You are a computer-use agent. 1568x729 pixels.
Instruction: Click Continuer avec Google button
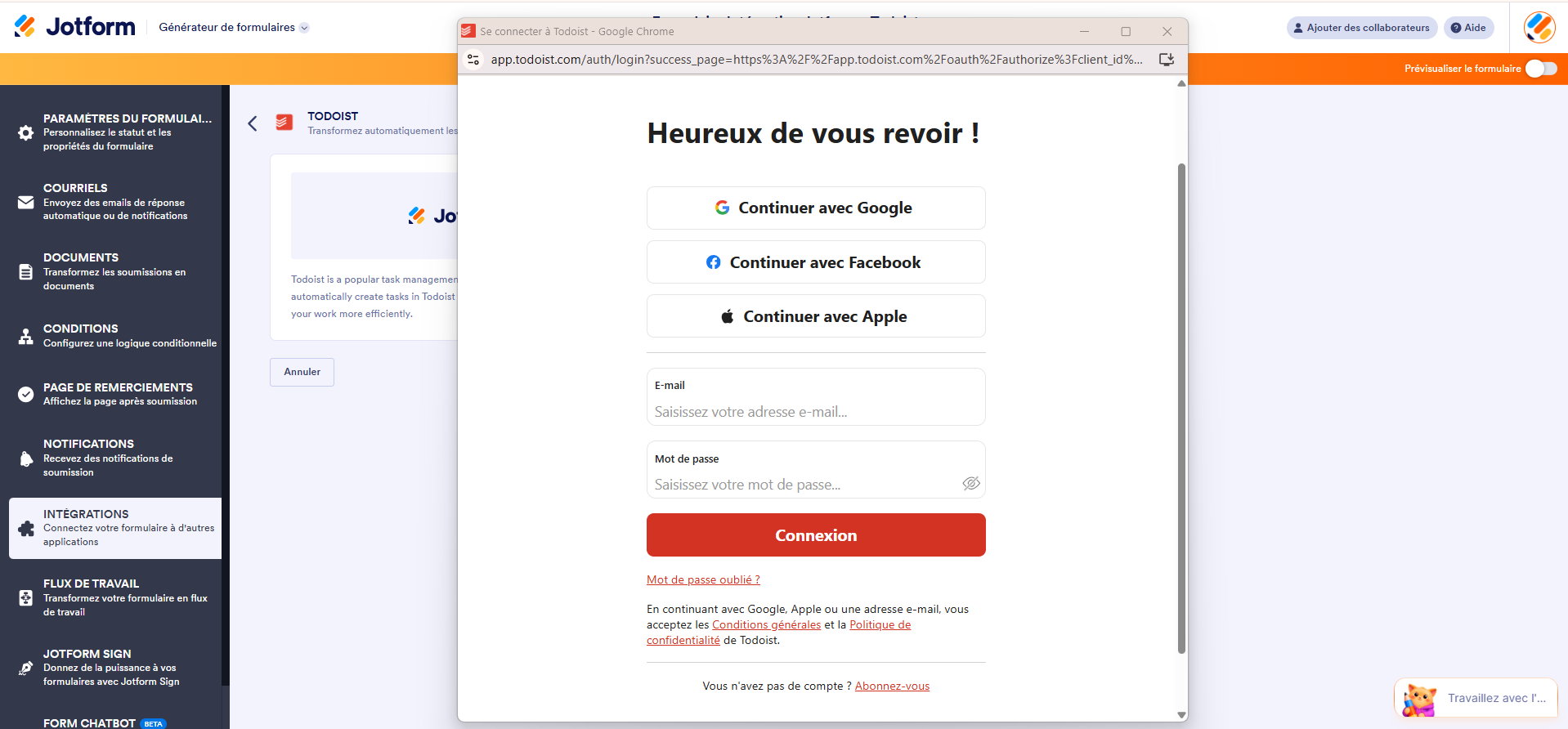point(816,208)
